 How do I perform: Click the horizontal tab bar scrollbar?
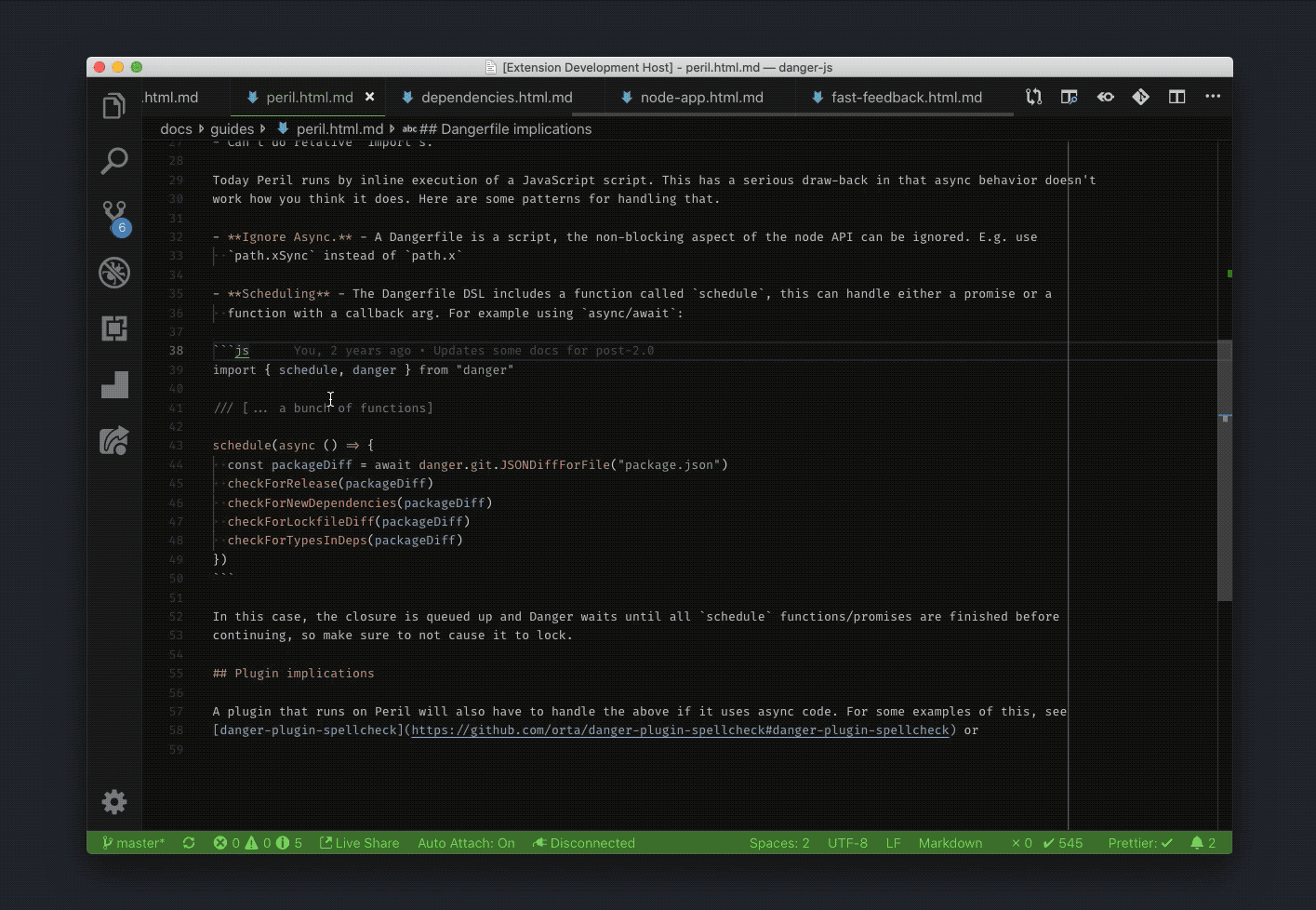click(x=792, y=114)
